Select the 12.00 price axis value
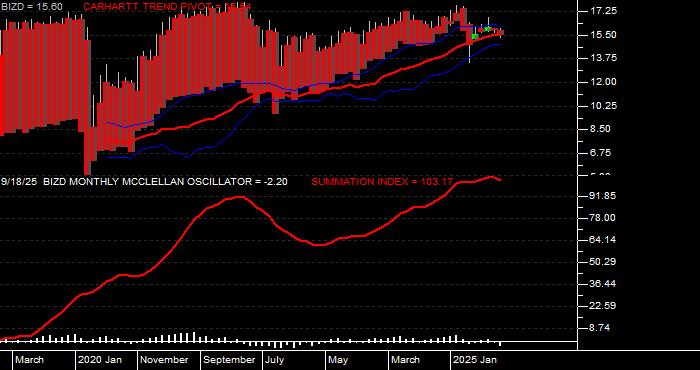Image resolution: width=700 pixels, height=370 pixels. point(603,82)
